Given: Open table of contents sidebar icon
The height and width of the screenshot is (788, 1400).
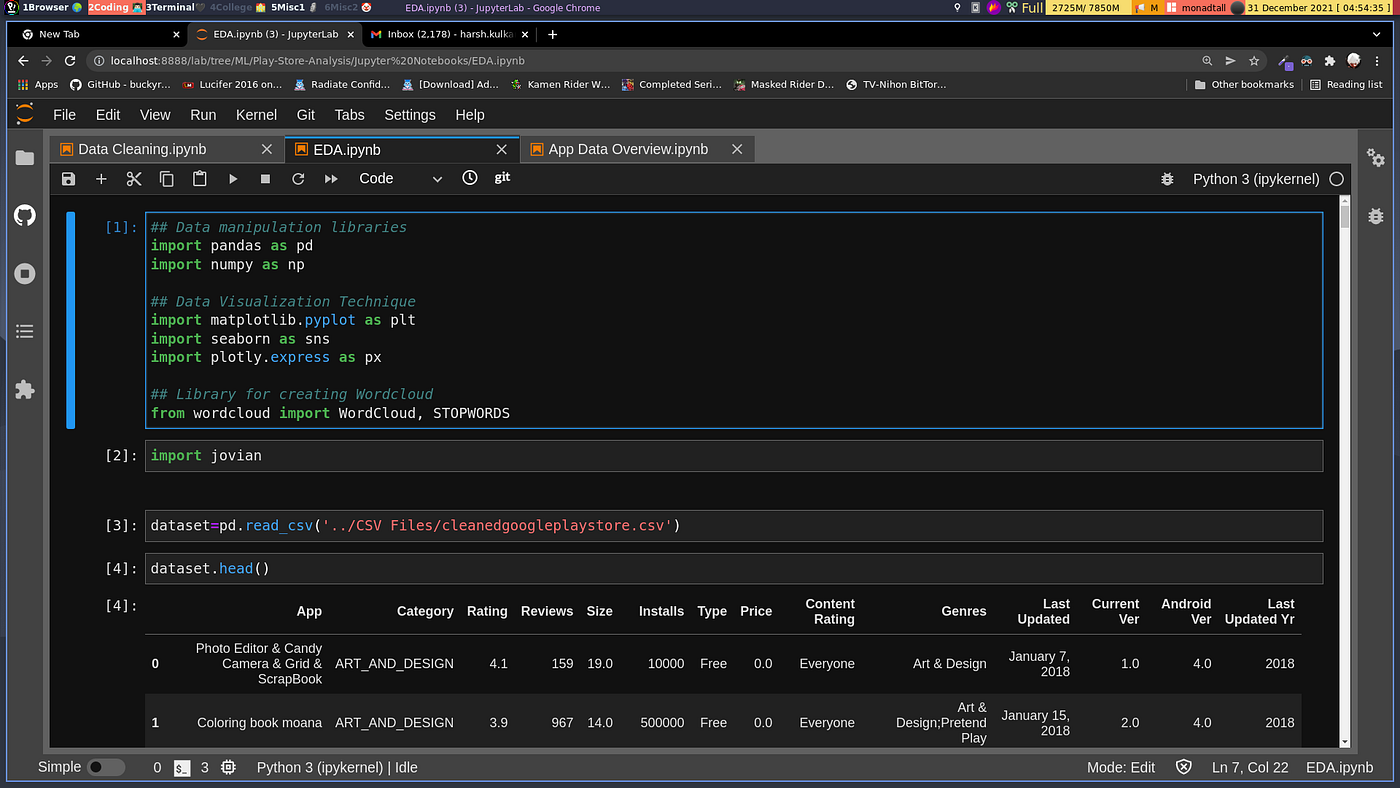Looking at the screenshot, I should (x=25, y=331).
